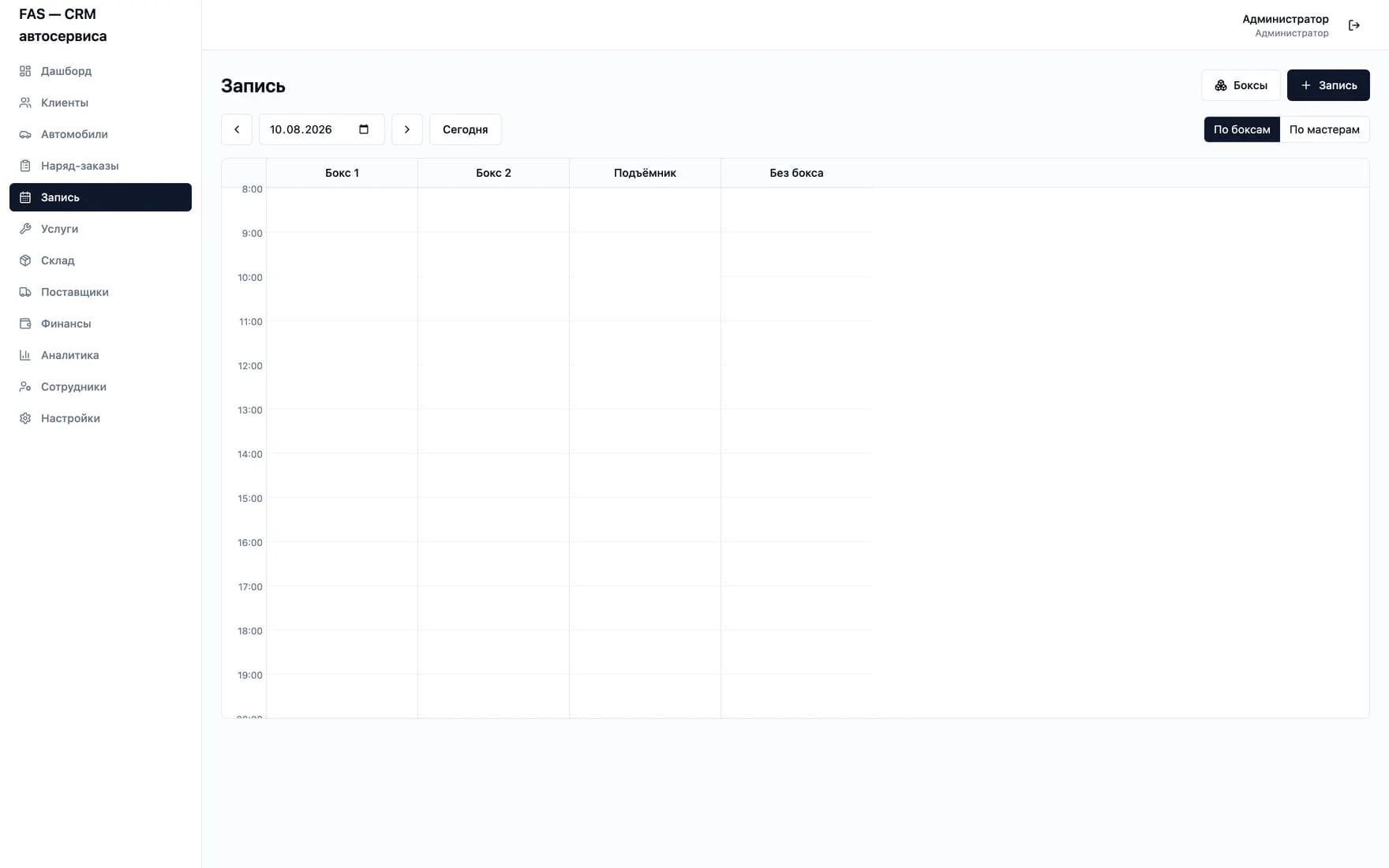Open Автомобили in the sidebar
The height and width of the screenshot is (868, 1389).
[100, 134]
